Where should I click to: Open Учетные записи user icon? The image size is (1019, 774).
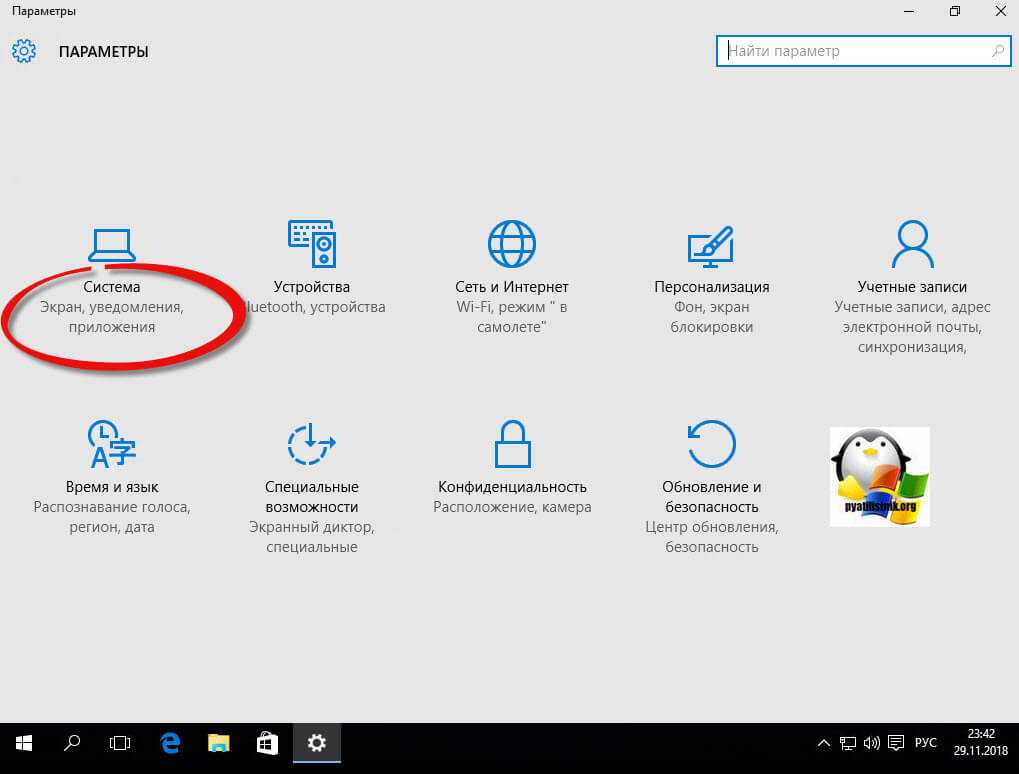[911, 245]
